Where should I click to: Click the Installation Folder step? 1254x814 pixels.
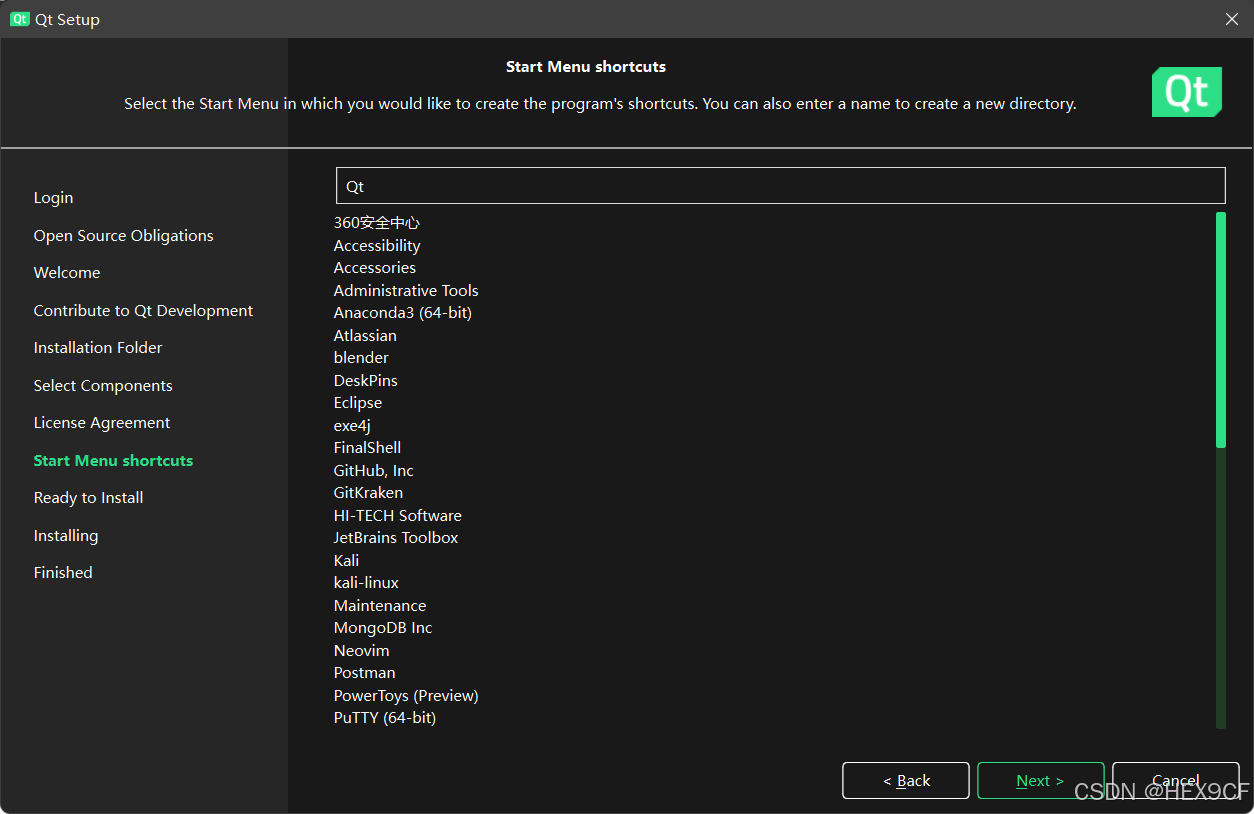point(98,348)
